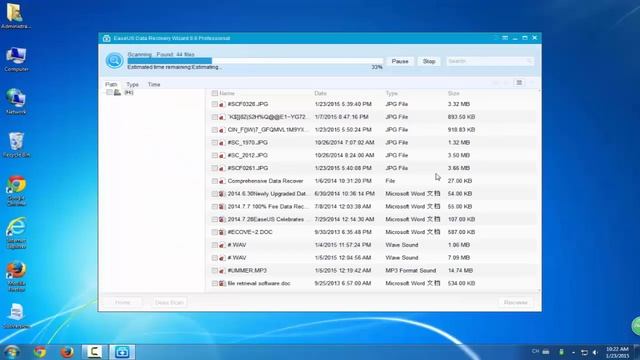Tick the select-all checkbox beside Name header
Screen dimensions: 640x360
coord(214,93)
